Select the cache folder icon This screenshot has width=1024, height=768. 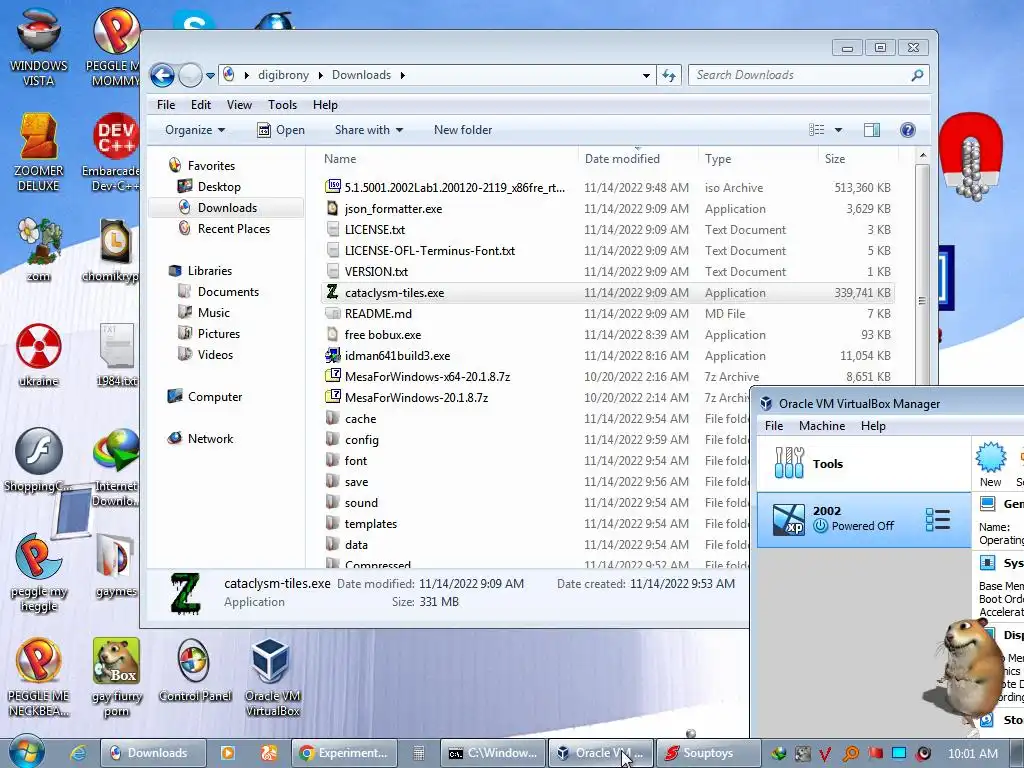coord(333,418)
